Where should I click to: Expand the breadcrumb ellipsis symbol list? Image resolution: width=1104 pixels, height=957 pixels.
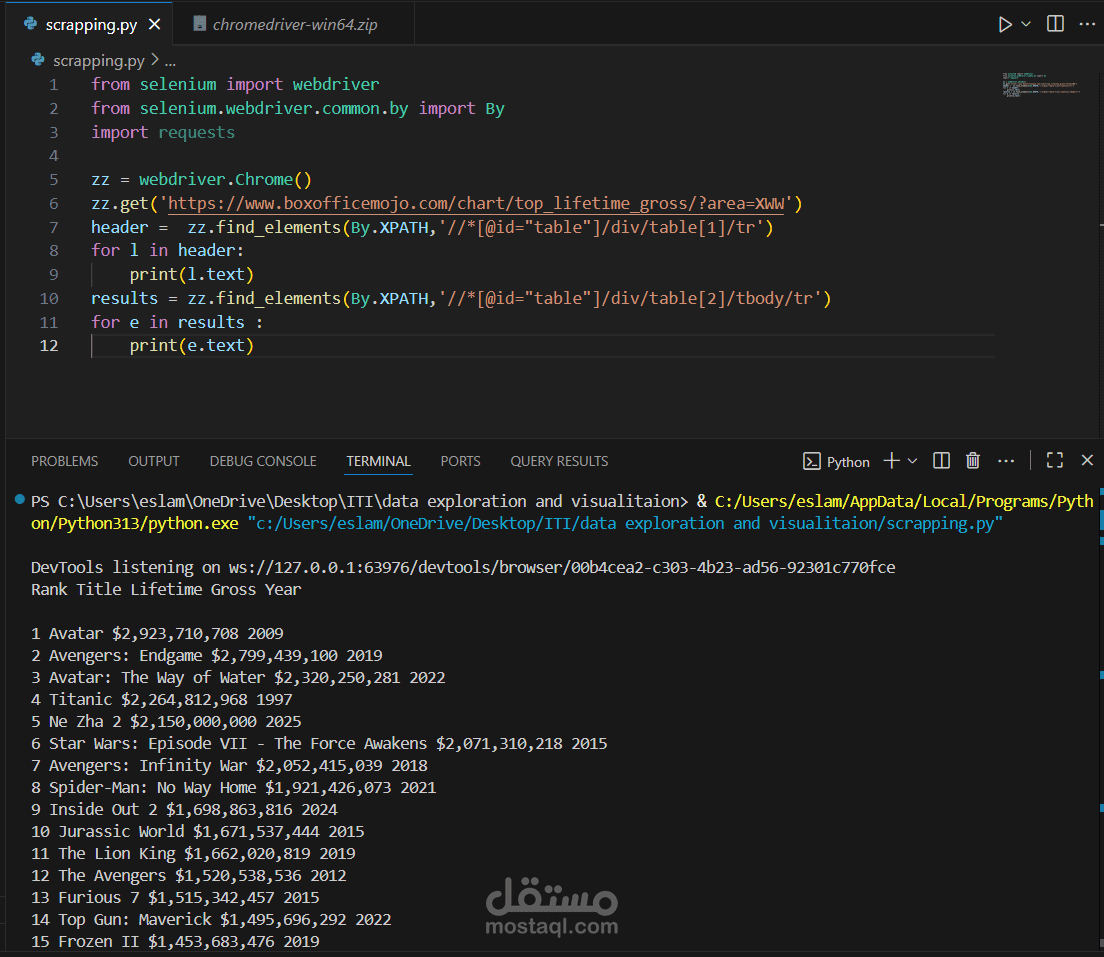tap(170, 61)
